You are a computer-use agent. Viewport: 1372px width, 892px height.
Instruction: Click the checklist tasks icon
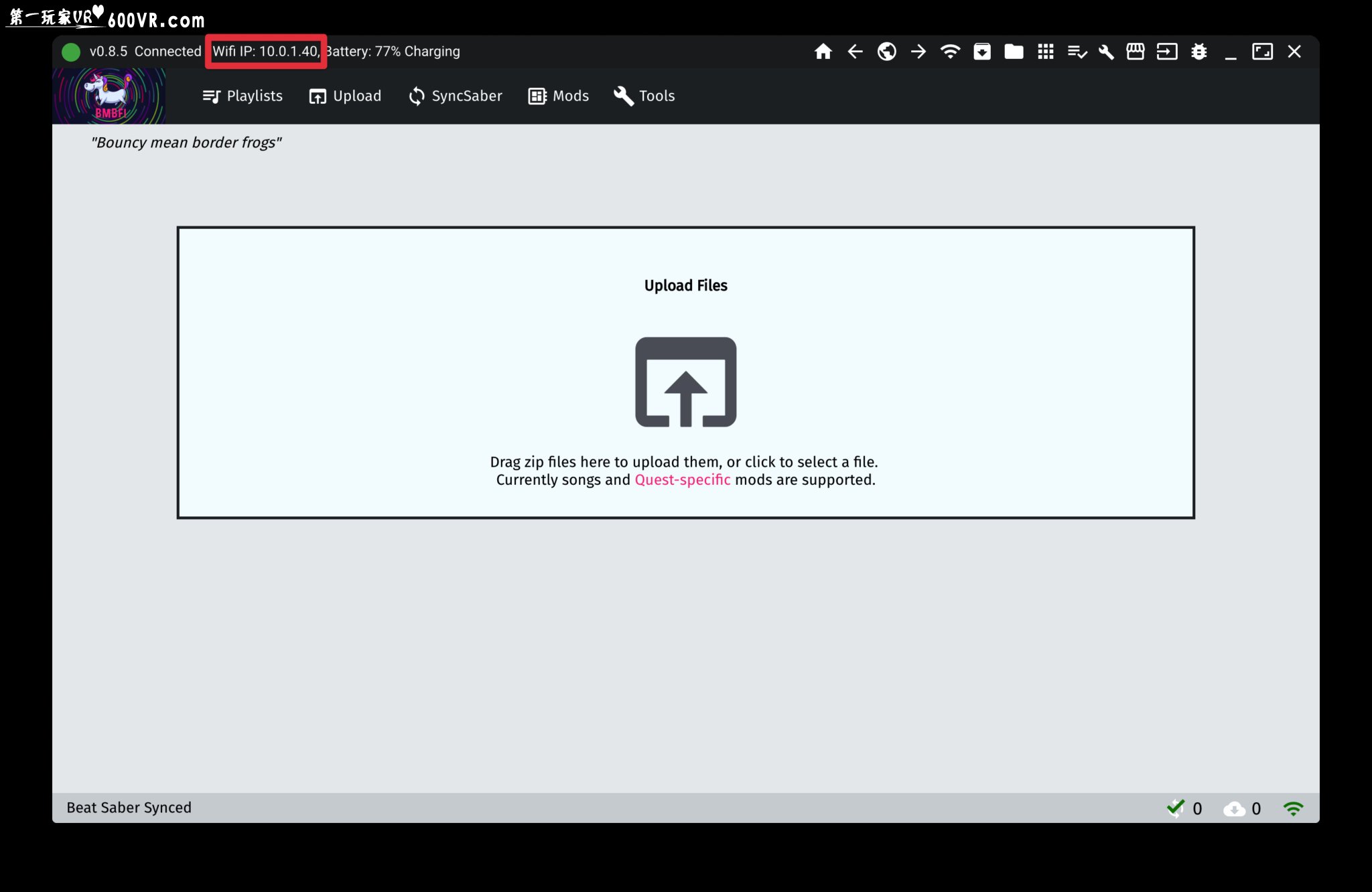click(1077, 52)
